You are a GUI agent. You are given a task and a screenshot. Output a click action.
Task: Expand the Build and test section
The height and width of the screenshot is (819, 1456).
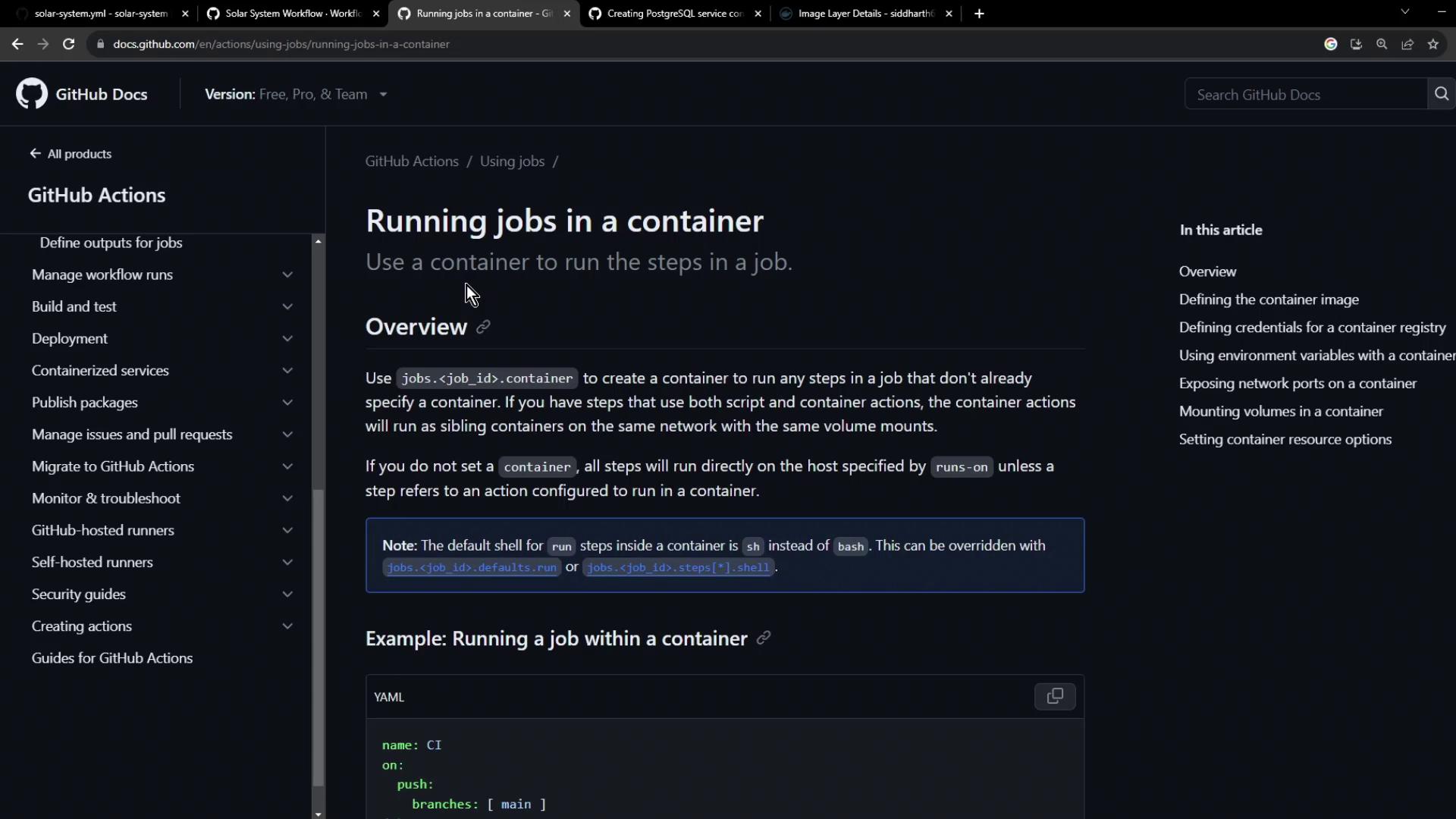[287, 307]
